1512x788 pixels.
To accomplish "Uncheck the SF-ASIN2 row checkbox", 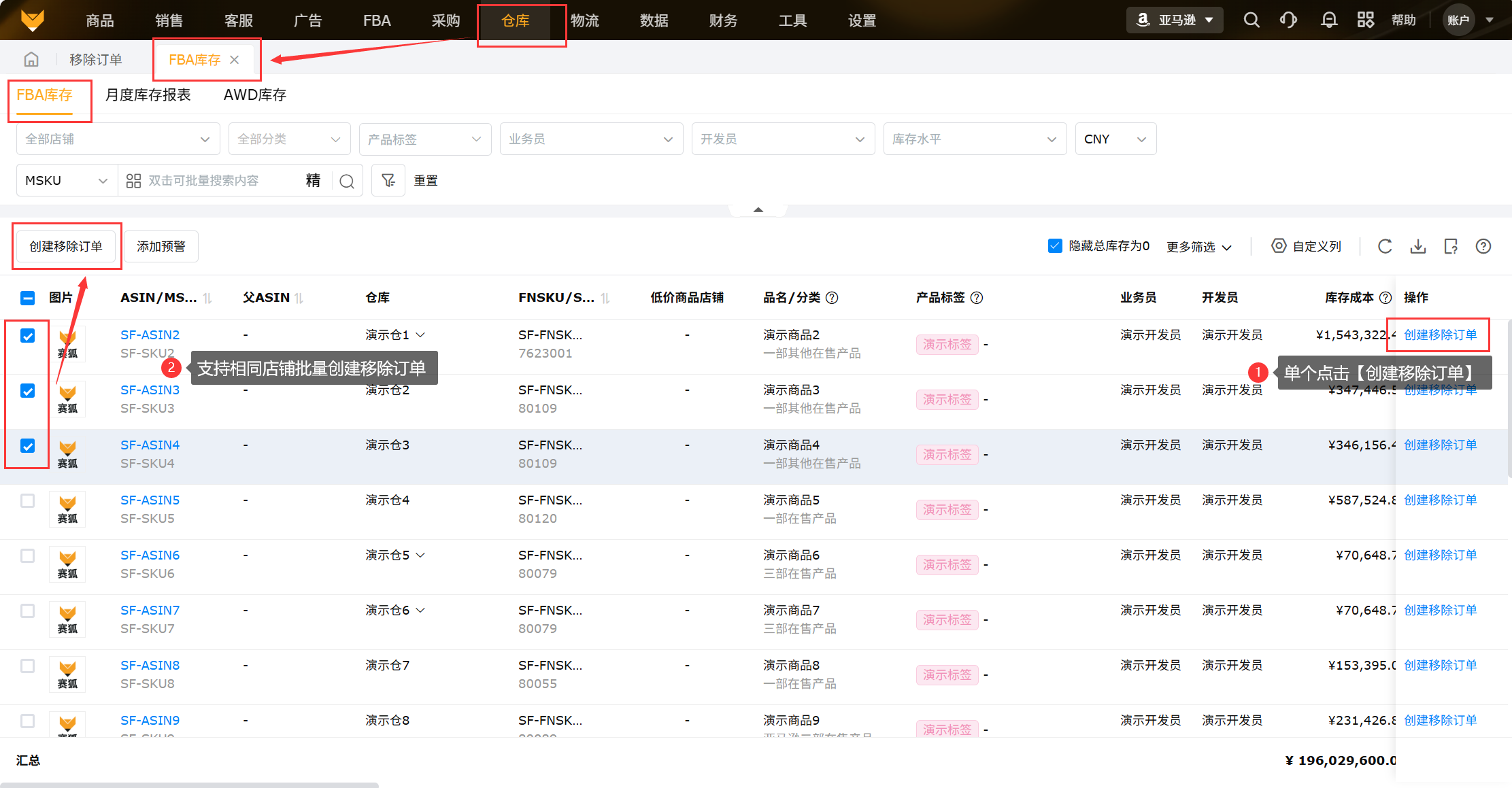I will click(28, 336).
